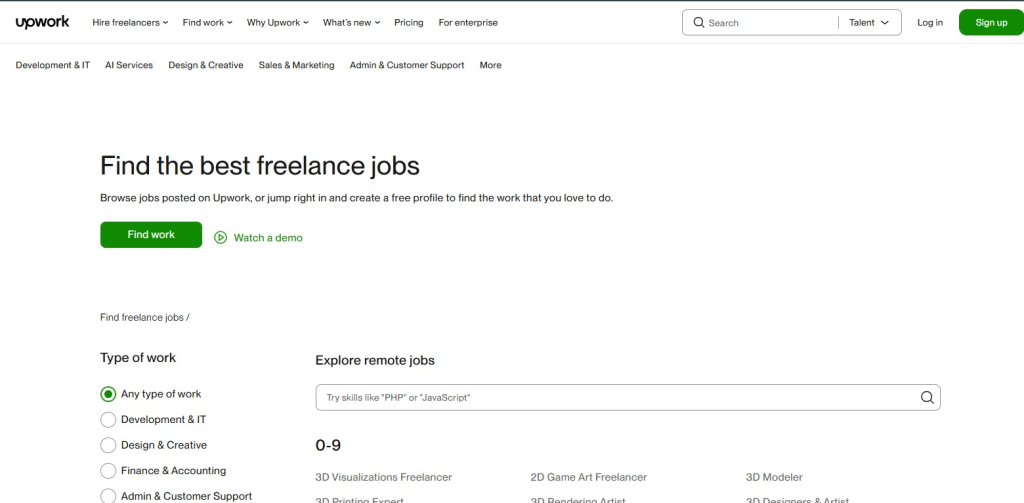Expand the What's new menu
The image size is (1024, 503).
click(x=351, y=22)
